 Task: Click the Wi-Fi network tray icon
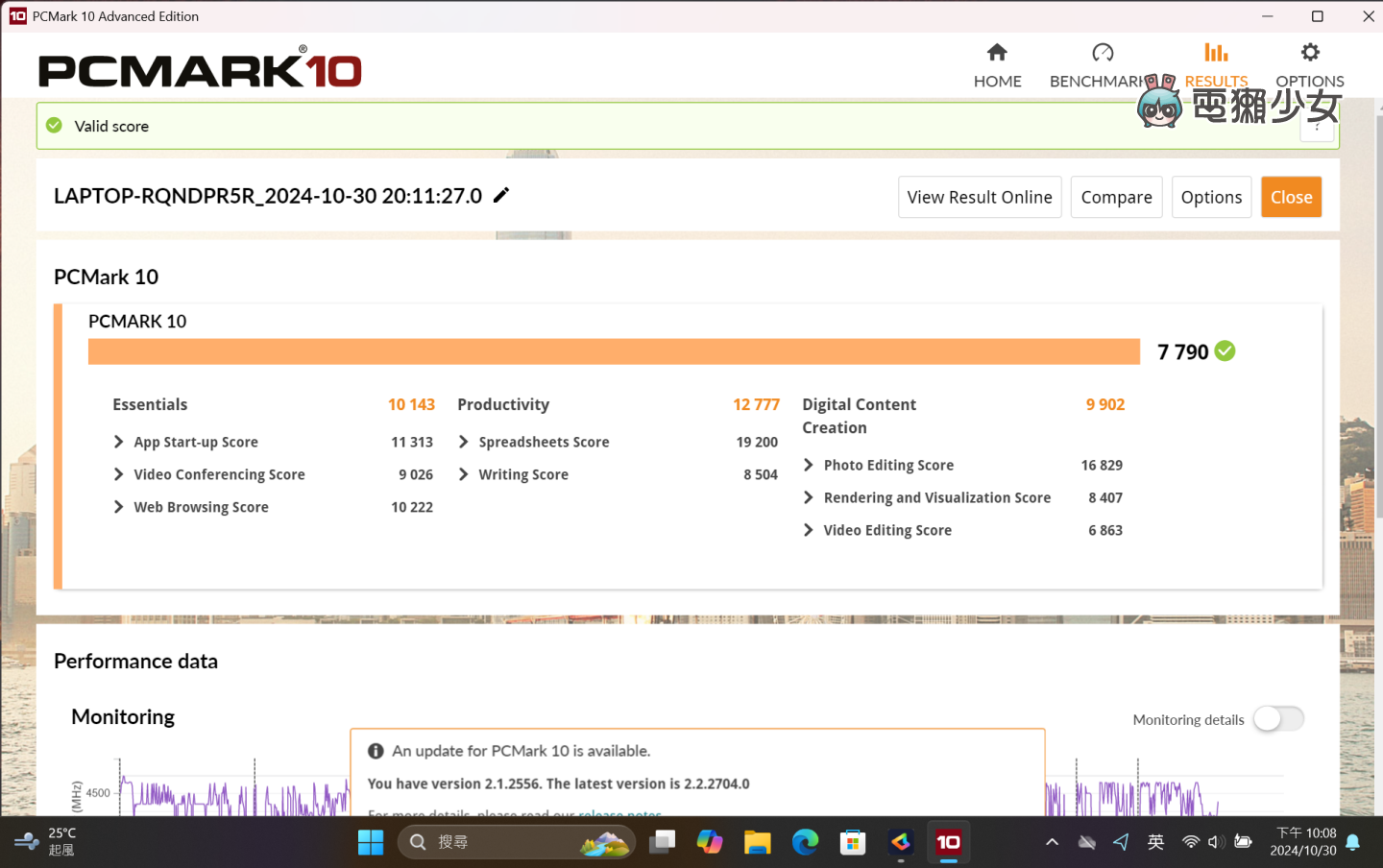[1191, 842]
